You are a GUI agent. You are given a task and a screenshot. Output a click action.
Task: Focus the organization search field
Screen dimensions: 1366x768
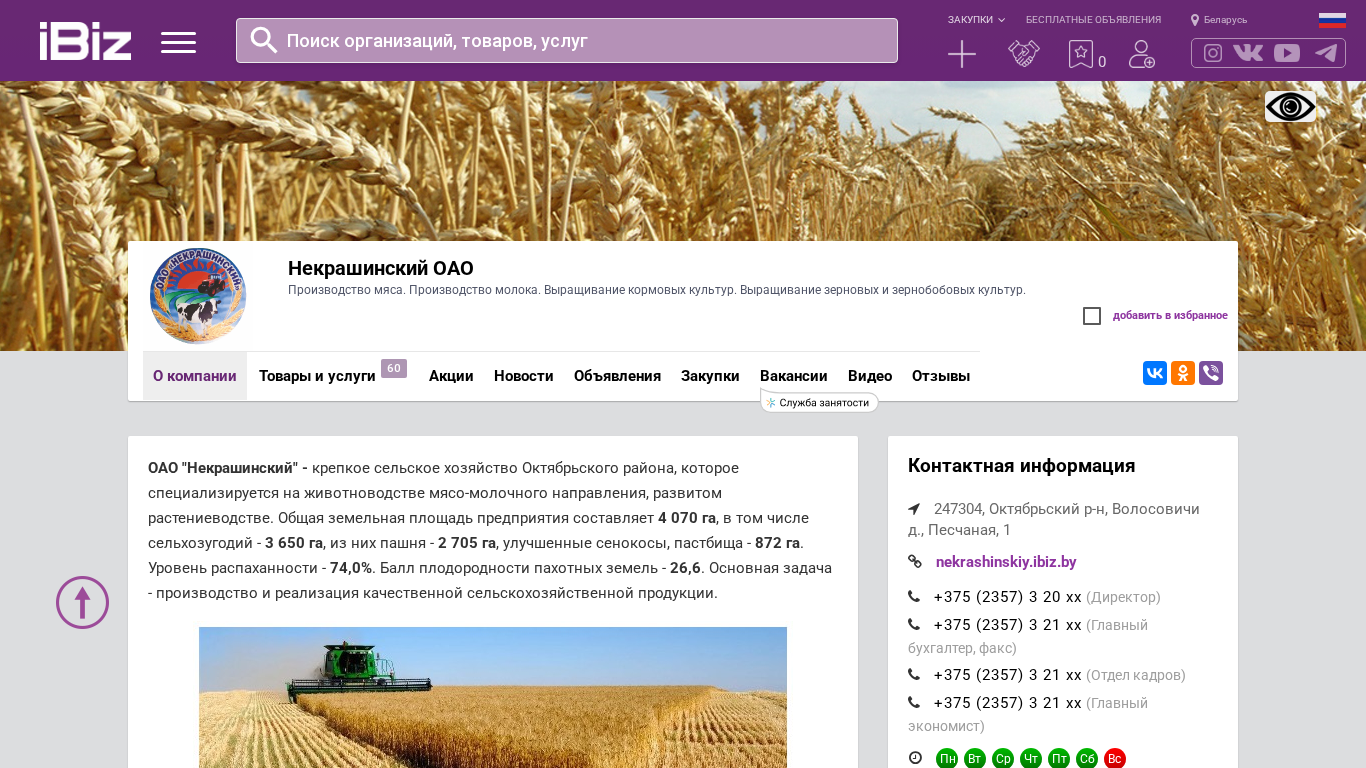click(567, 40)
